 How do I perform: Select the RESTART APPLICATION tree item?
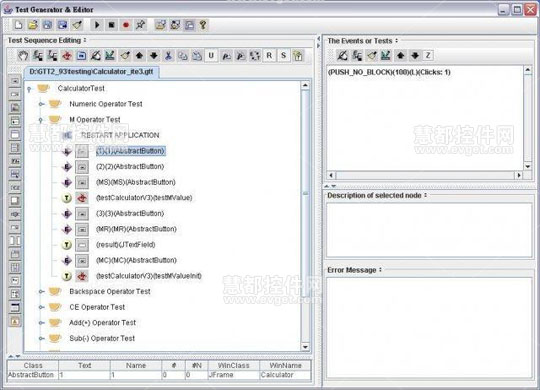click(x=120, y=135)
